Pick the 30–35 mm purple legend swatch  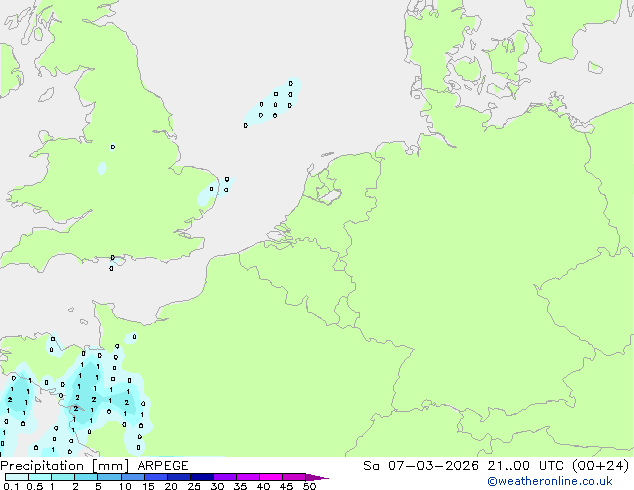[224, 477]
